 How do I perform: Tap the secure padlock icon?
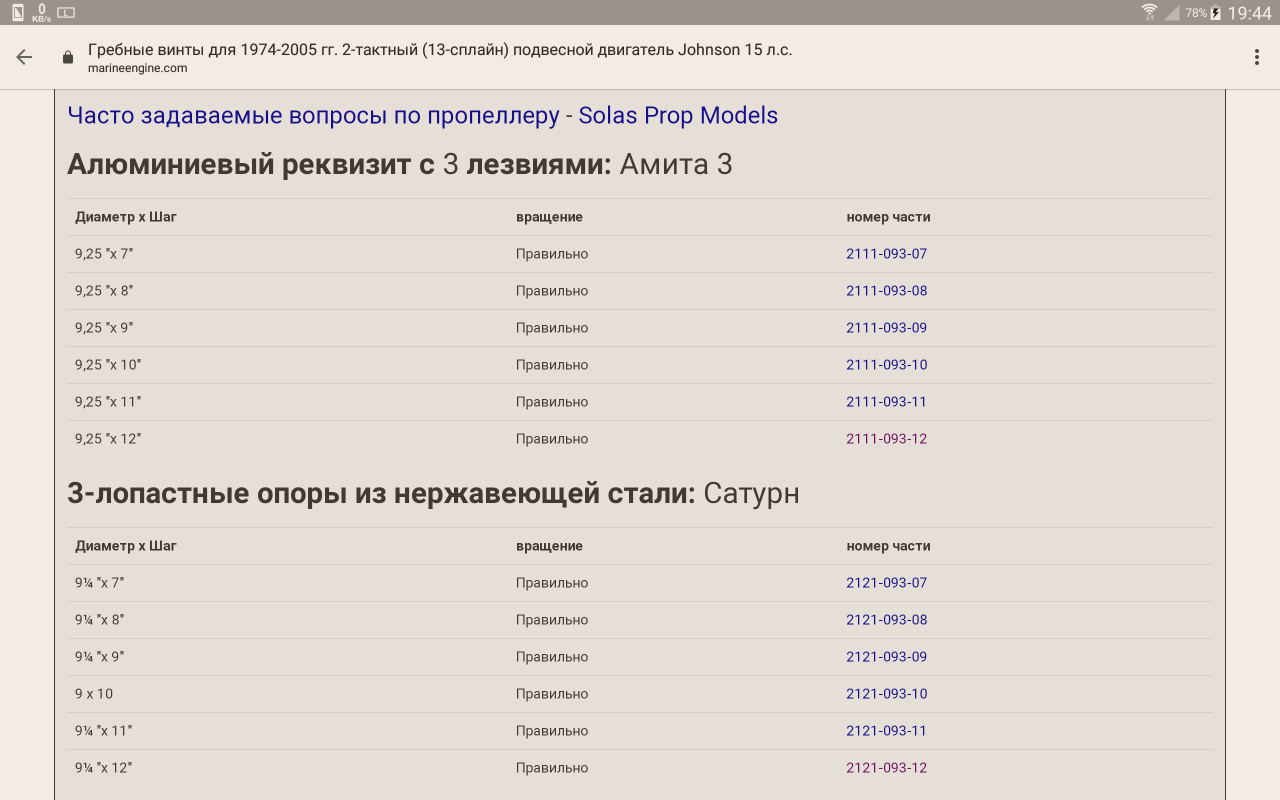pyautogui.click(x=68, y=58)
